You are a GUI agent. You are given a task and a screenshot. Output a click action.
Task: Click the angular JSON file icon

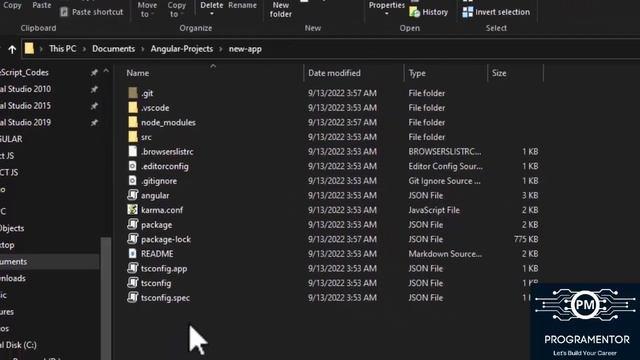tap(133, 195)
